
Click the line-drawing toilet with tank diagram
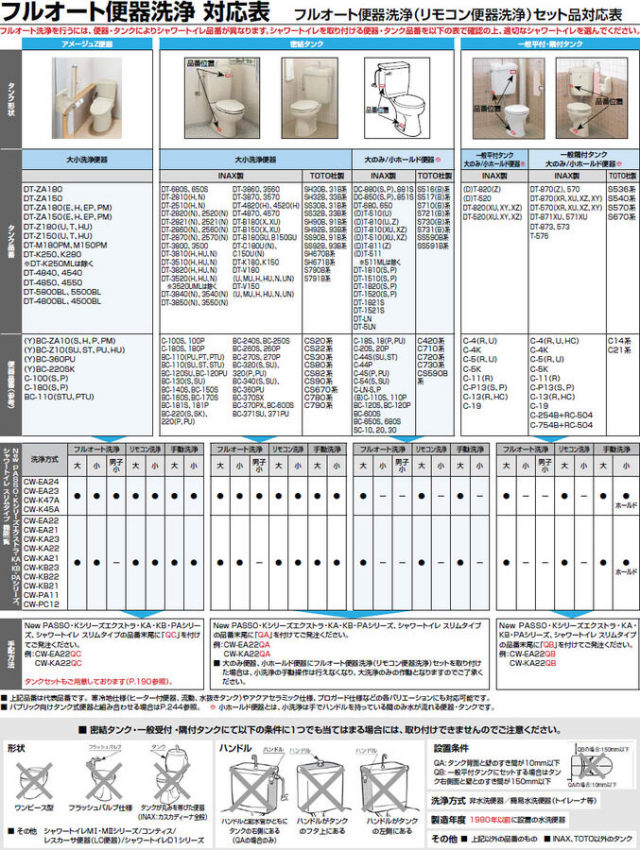click(397, 98)
